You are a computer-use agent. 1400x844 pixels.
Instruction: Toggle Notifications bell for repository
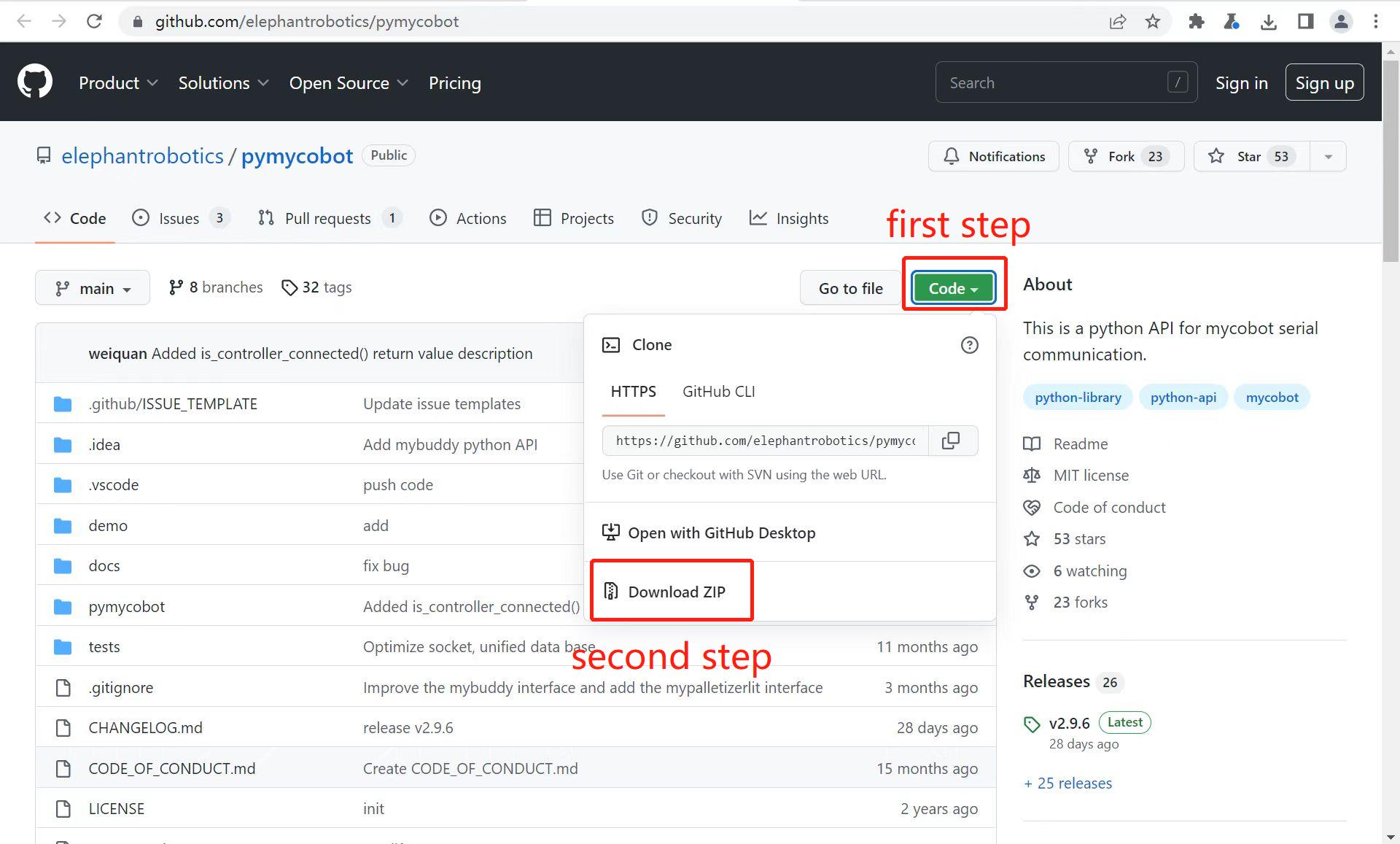tap(993, 156)
